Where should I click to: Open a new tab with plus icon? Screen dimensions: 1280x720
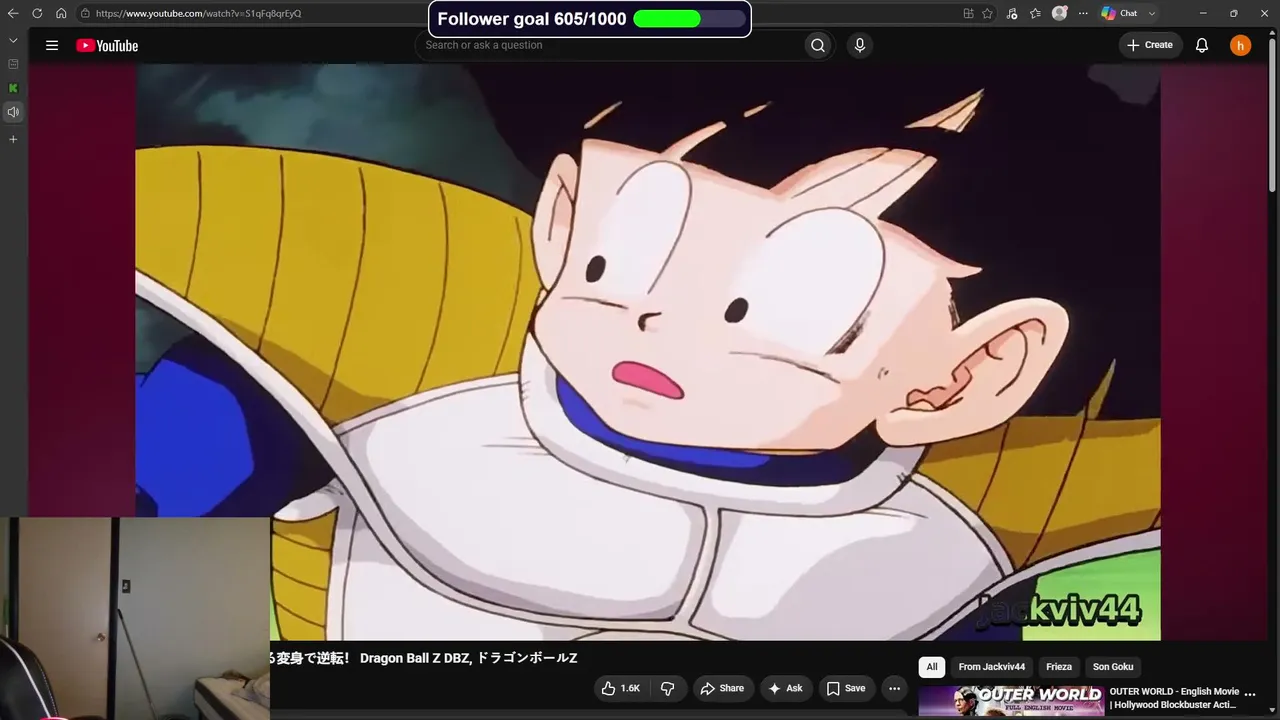(x=13, y=139)
